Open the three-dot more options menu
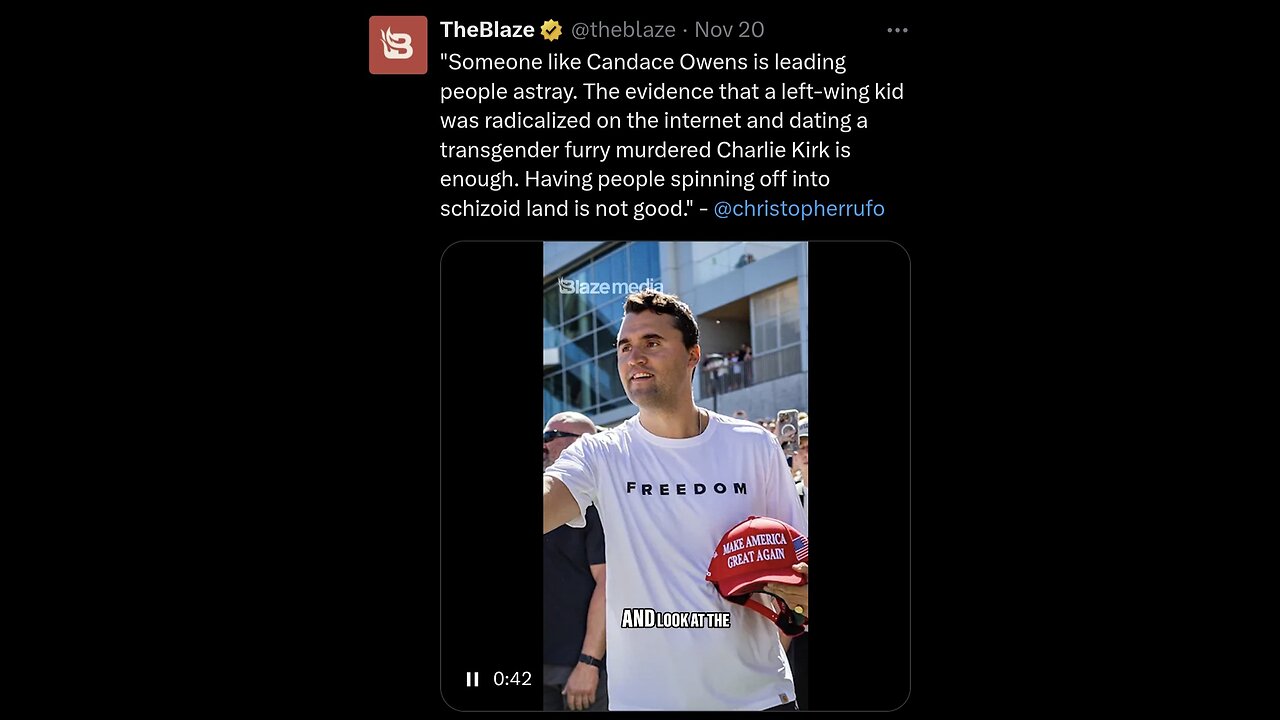 click(897, 30)
